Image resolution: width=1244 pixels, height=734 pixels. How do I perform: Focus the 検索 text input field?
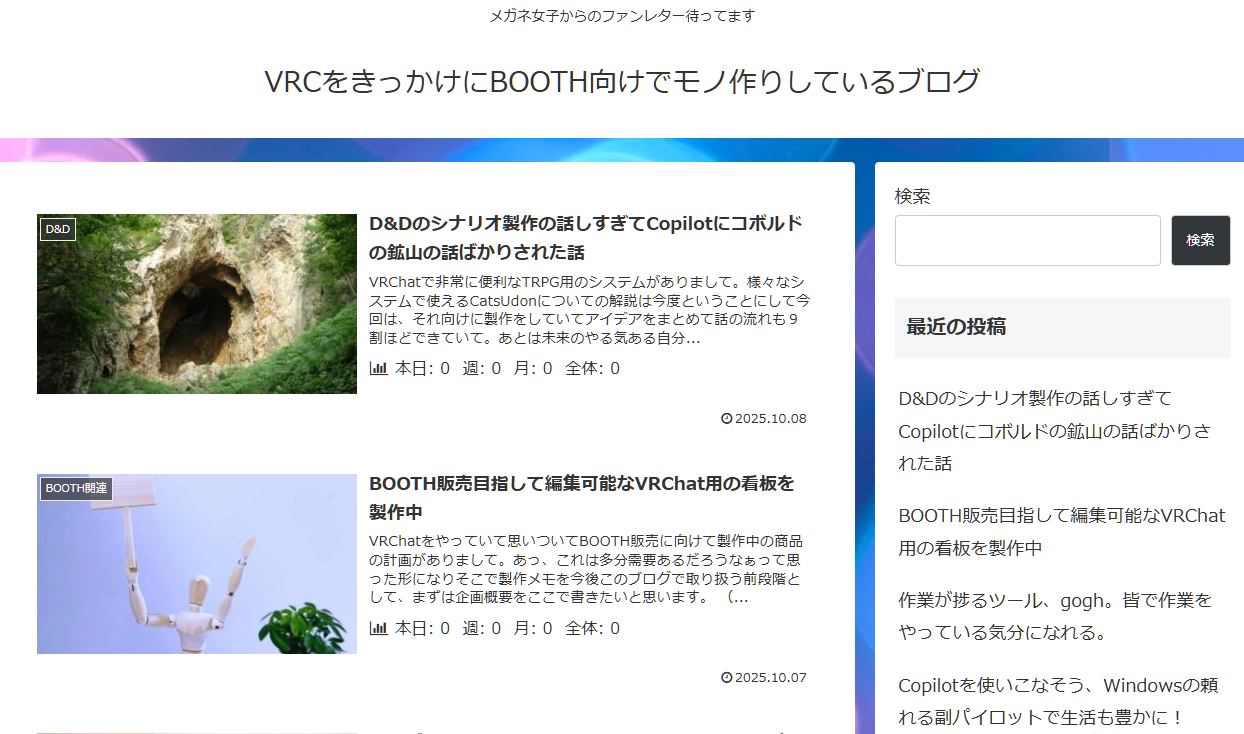point(1027,241)
